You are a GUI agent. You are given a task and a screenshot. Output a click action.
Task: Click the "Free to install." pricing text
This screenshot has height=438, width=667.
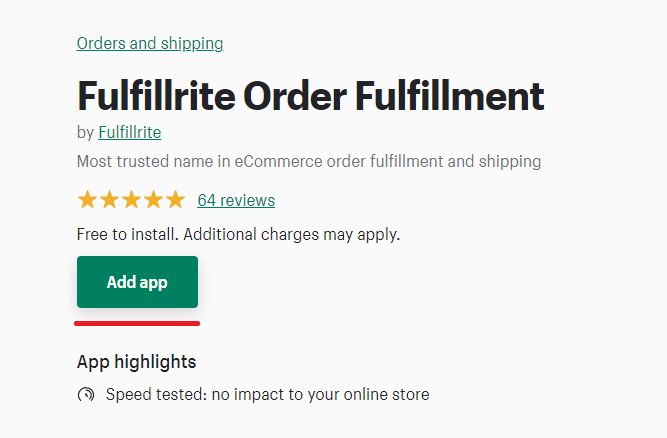[128, 234]
